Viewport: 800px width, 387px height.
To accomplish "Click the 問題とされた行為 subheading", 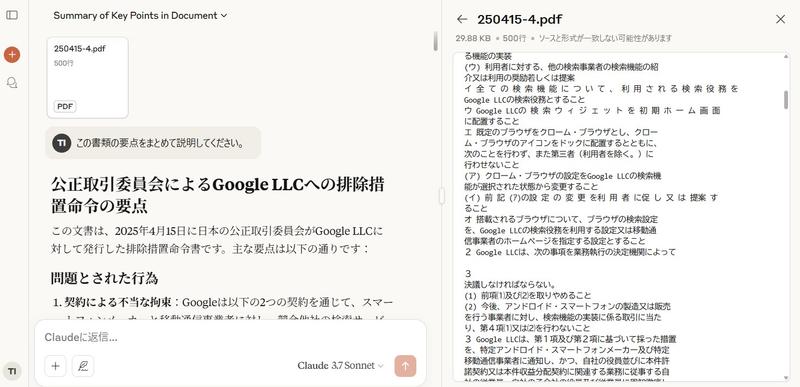I will point(105,278).
